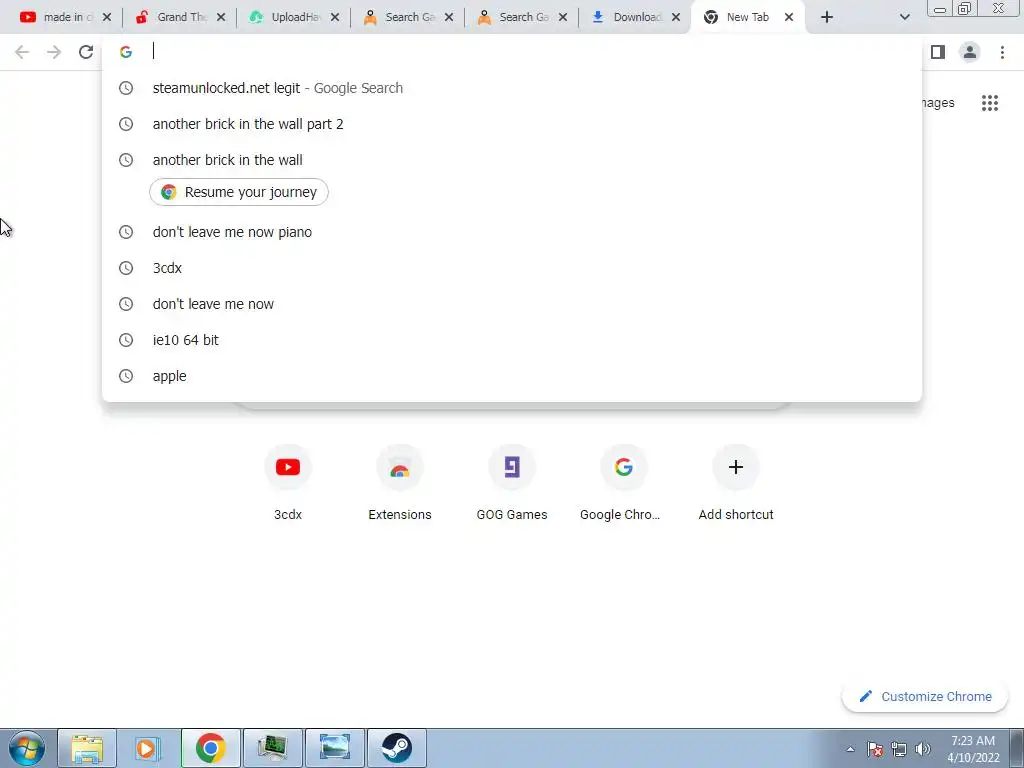Click the Show desktop button
Screen dimensions: 1024x768
point(1017,748)
